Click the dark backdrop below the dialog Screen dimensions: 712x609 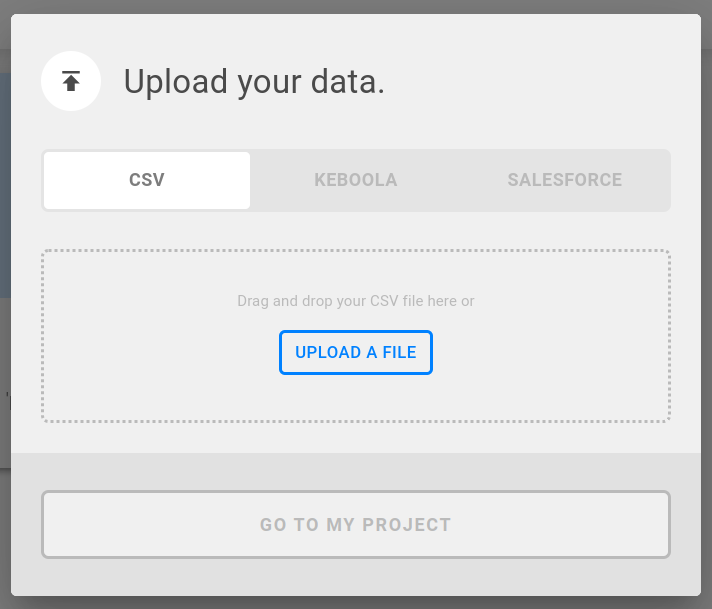click(356, 603)
